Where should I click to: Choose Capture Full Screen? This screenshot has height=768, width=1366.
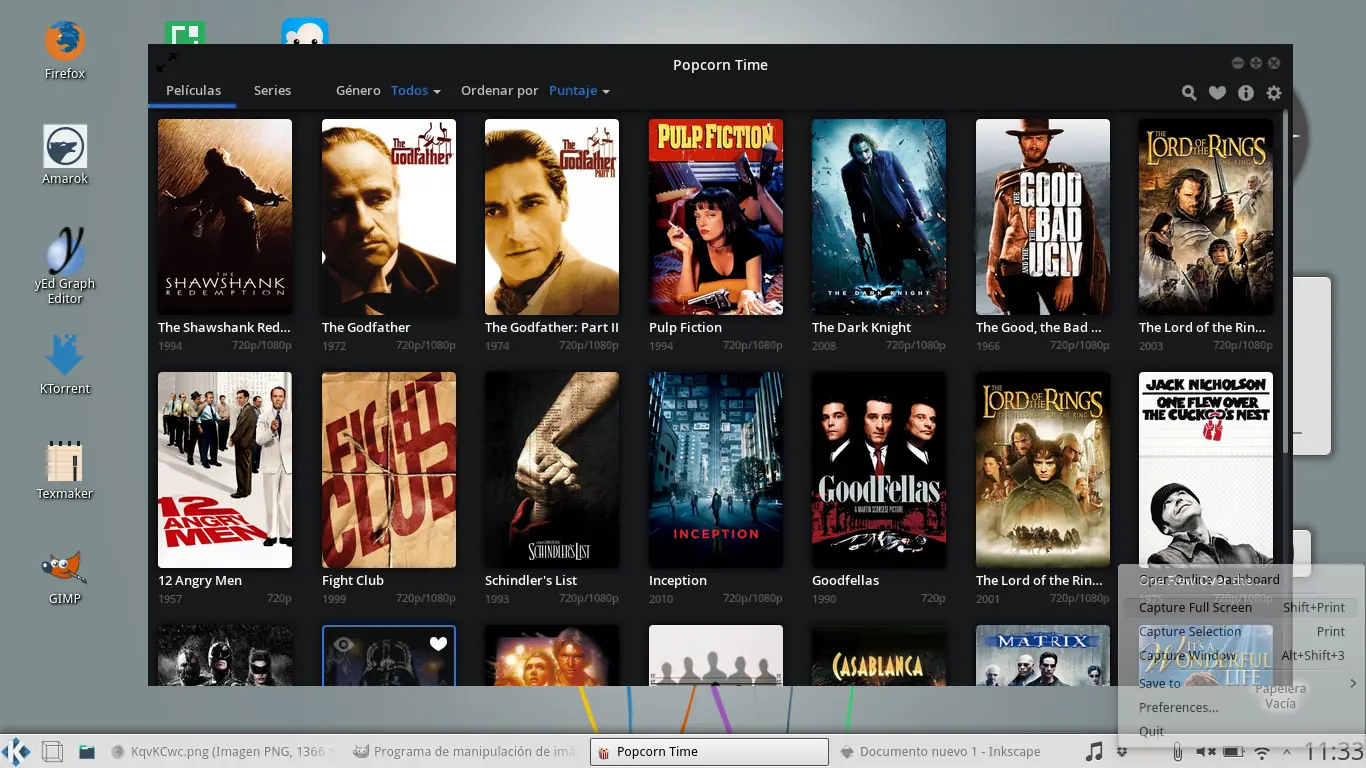pos(1240,607)
